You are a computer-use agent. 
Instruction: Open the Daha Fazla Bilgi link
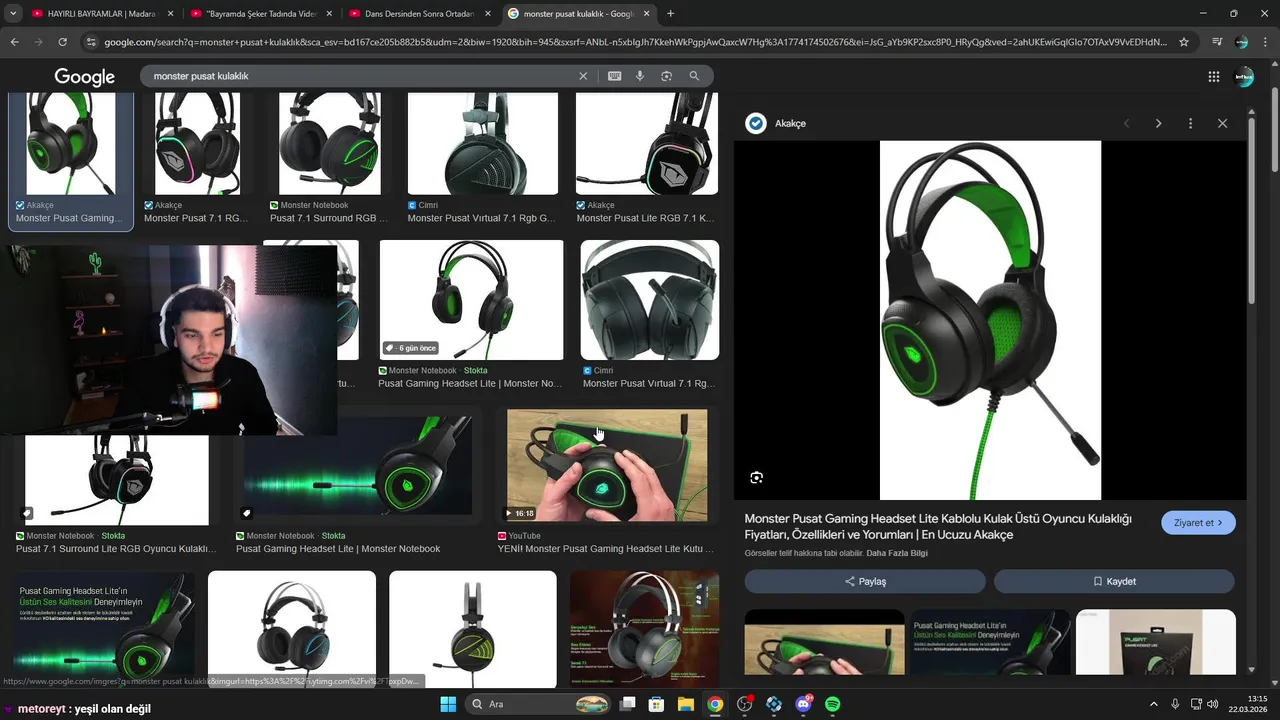[x=897, y=553]
